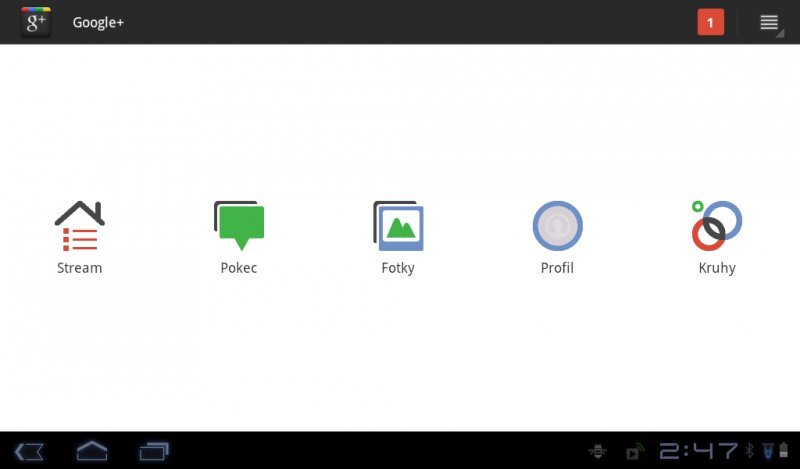Tap the Google+ g+ logo icon
800x469 pixels.
coord(36,22)
